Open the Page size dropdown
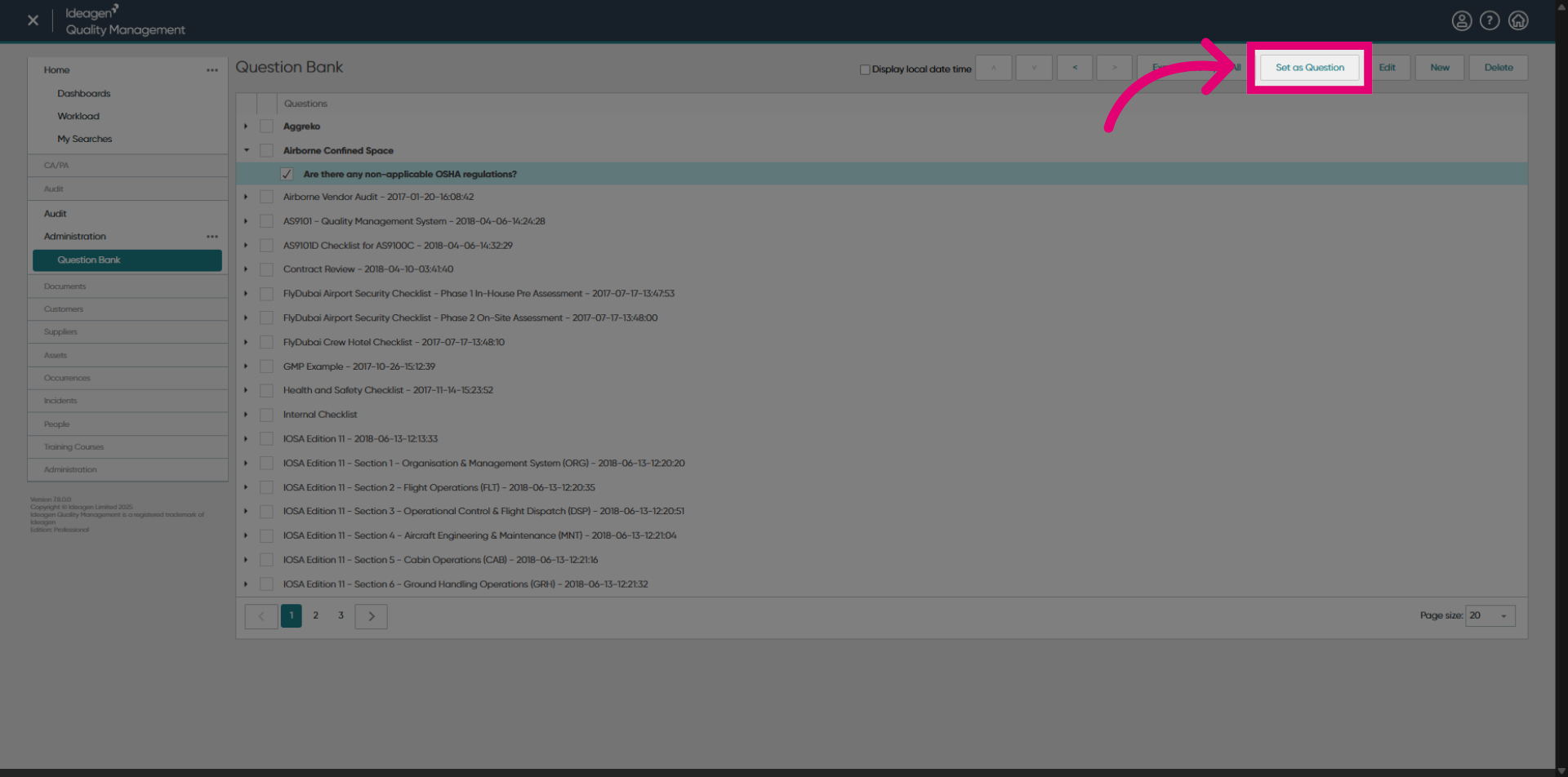1568x777 pixels. [1490, 616]
